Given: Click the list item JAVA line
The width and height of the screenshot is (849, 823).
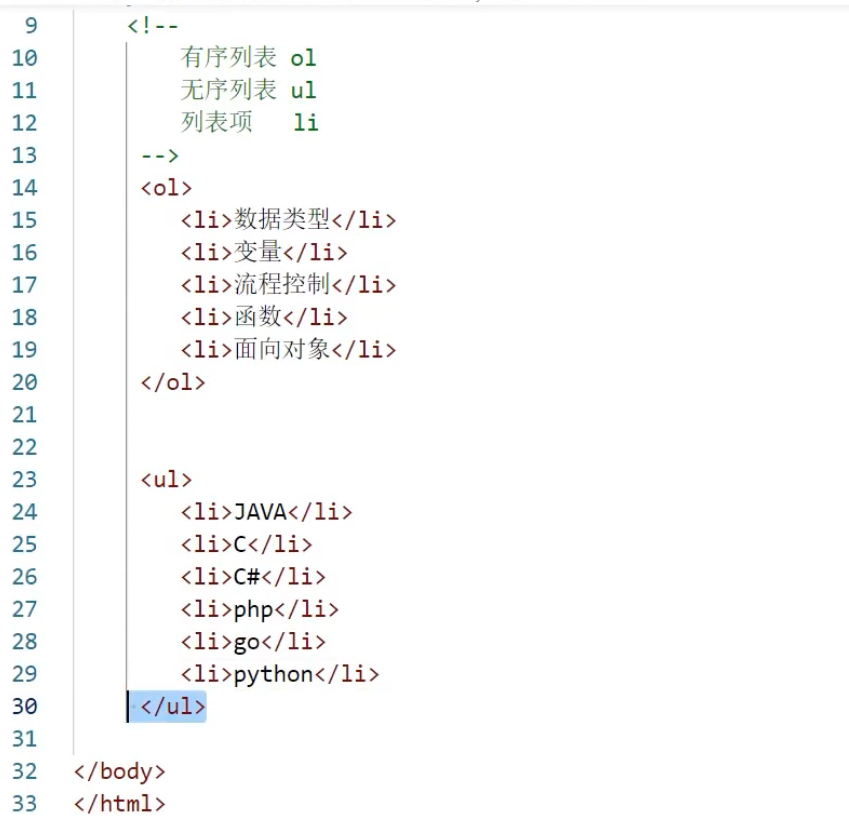Looking at the screenshot, I should pos(266,512).
